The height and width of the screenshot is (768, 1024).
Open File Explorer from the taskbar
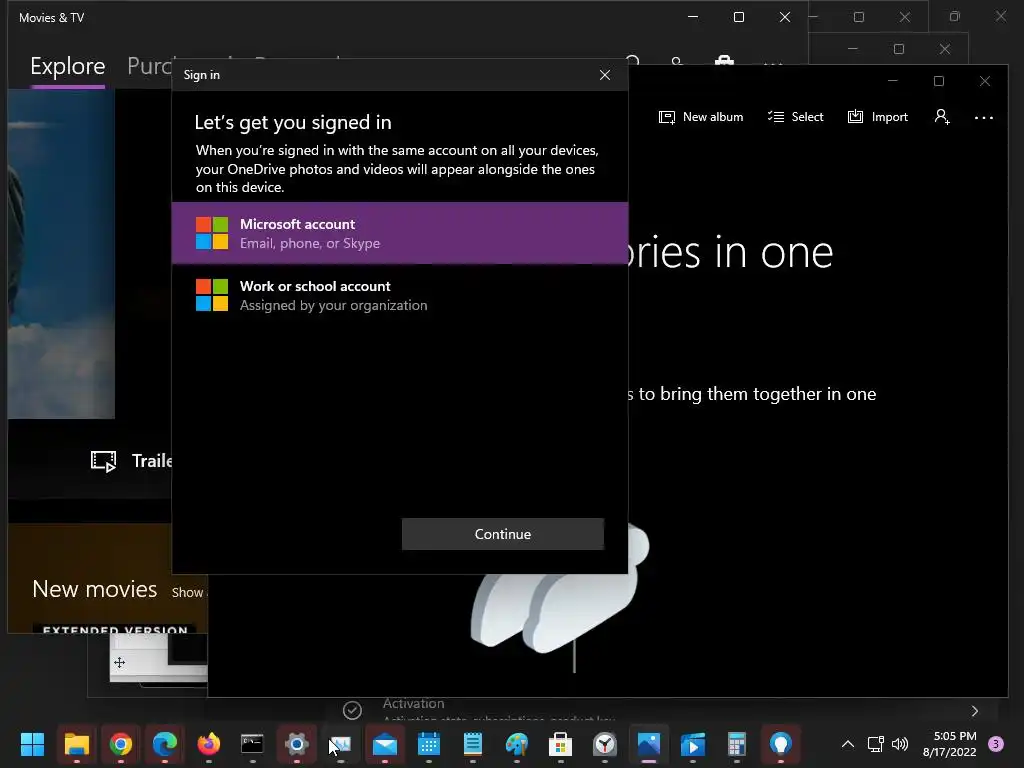point(76,744)
